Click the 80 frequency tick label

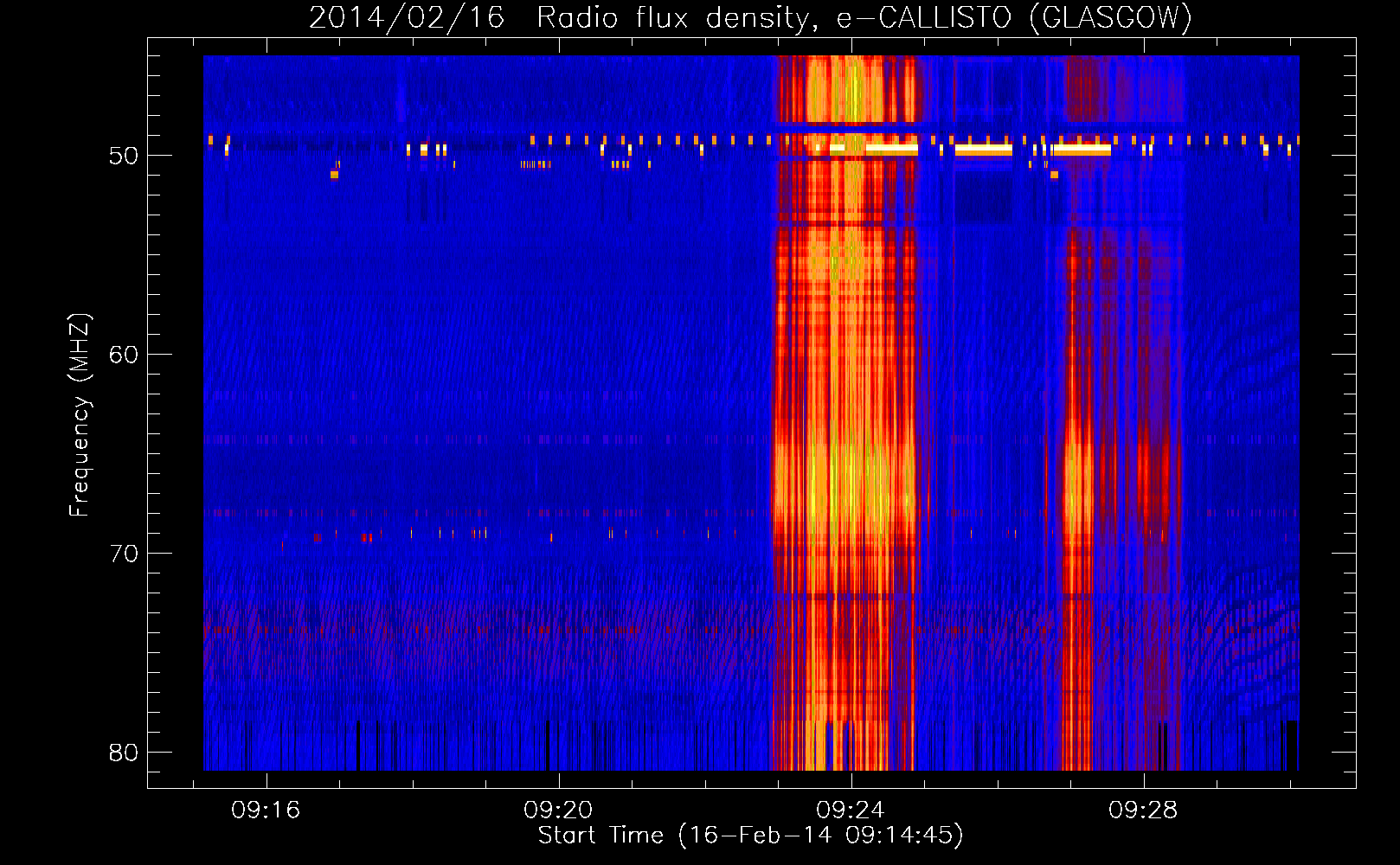[x=124, y=753]
